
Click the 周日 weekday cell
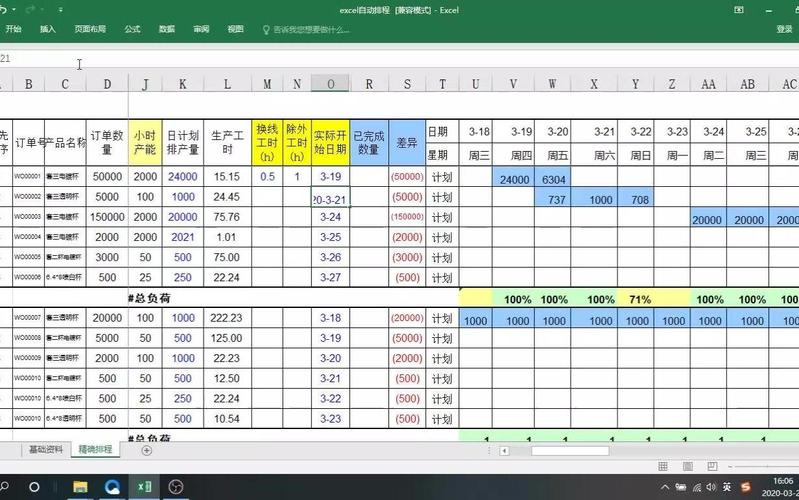[635, 154]
